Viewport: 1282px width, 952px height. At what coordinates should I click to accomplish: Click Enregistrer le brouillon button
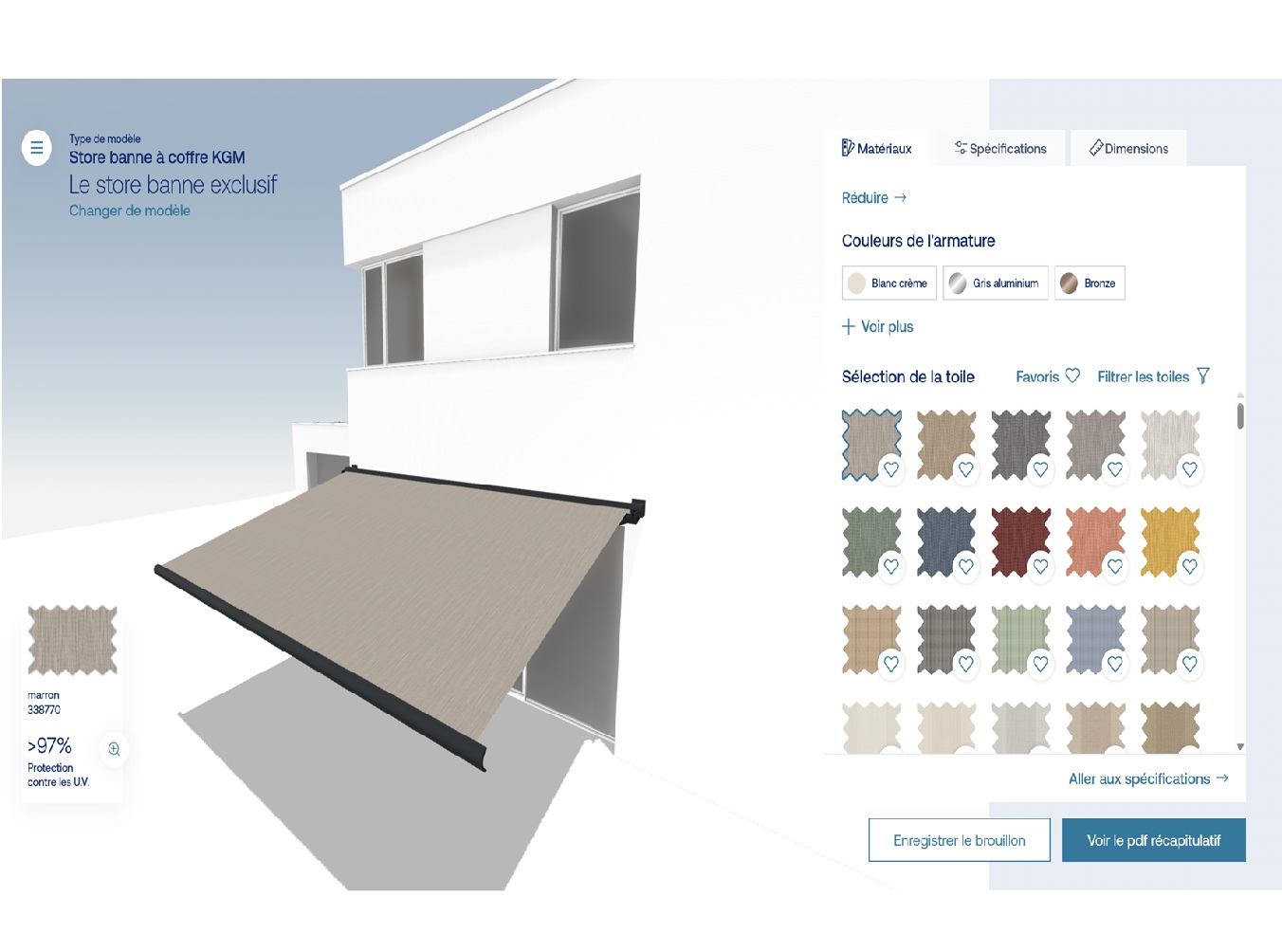(x=959, y=841)
